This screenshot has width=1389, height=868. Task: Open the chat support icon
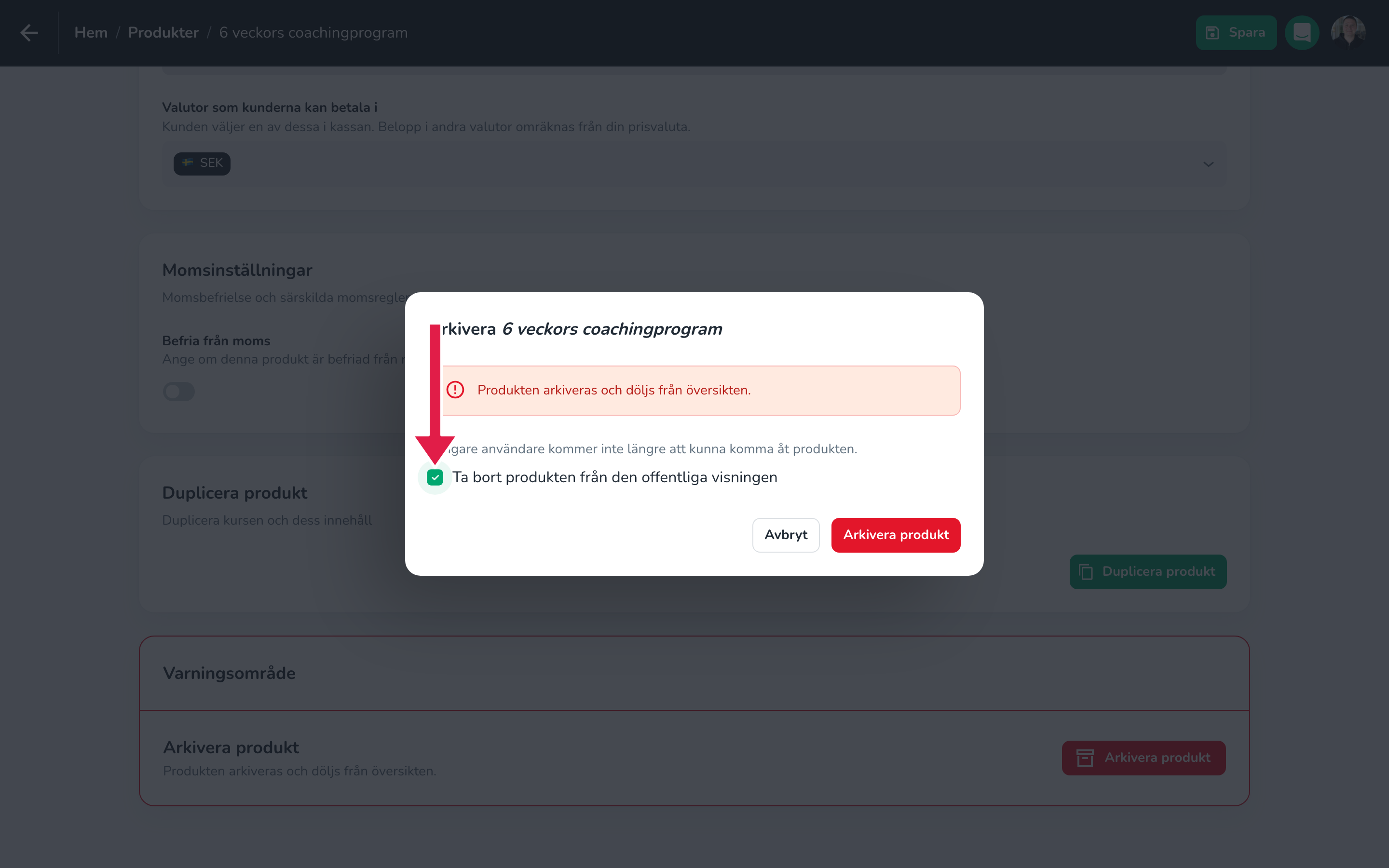point(1302,33)
